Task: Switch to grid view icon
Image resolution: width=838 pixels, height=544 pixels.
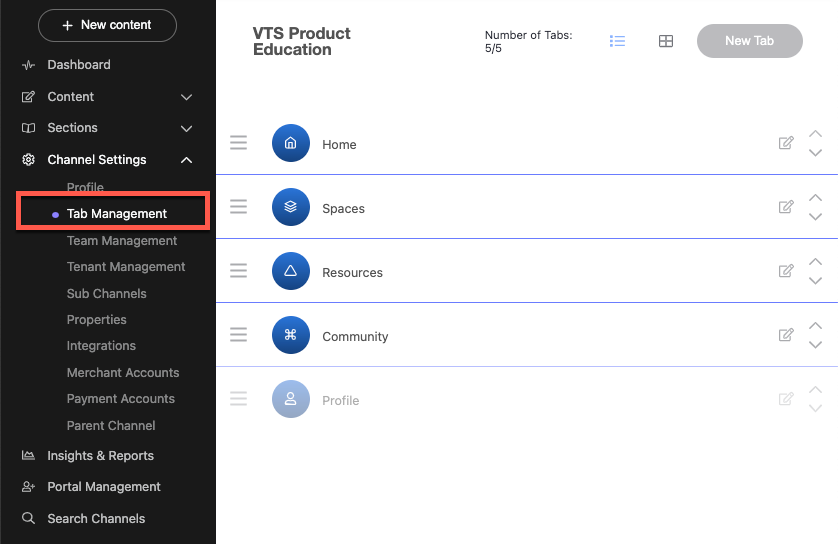Action: [666, 41]
